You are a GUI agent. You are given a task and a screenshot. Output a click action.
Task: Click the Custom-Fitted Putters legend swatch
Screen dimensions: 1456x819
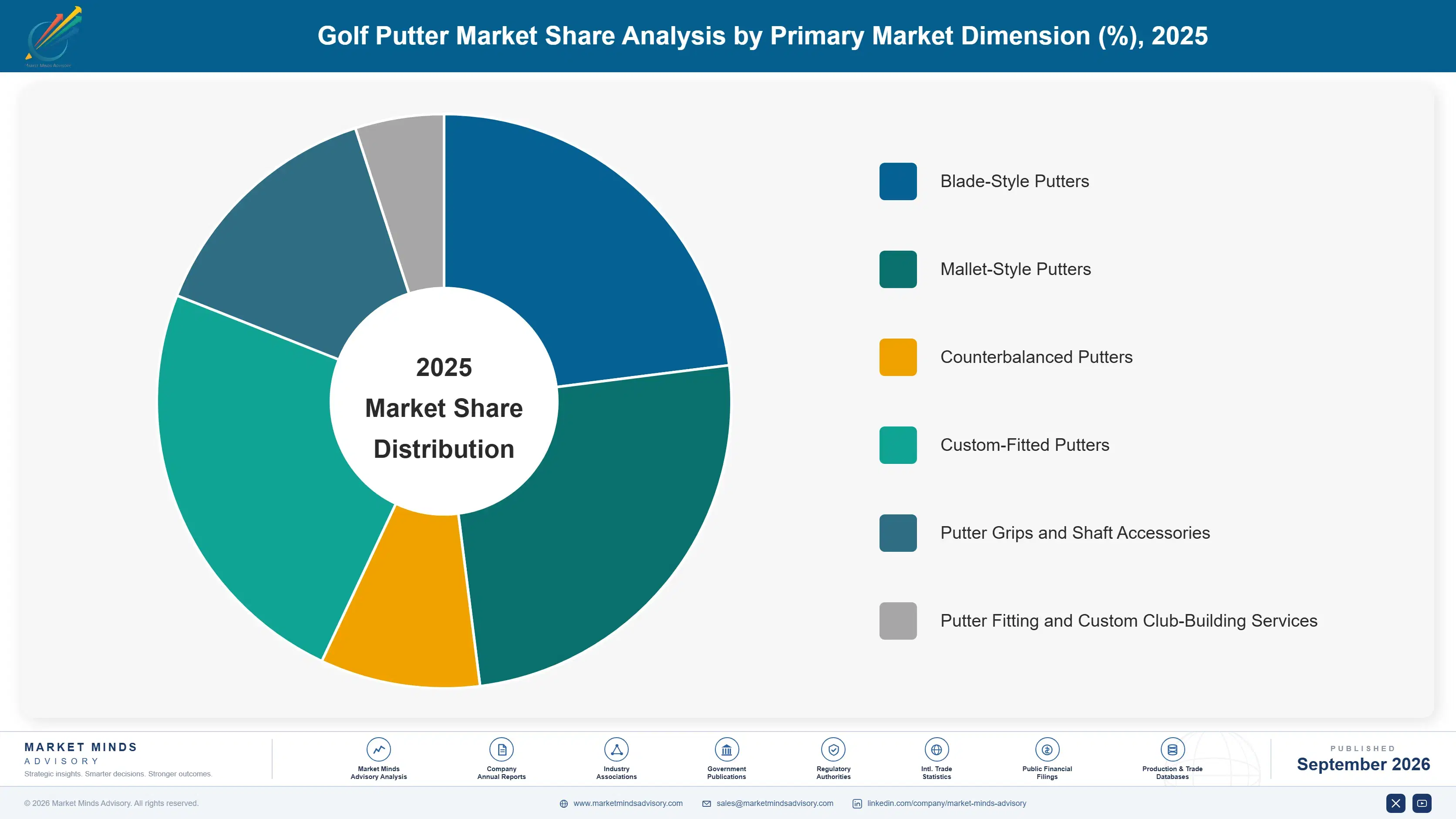pos(897,445)
